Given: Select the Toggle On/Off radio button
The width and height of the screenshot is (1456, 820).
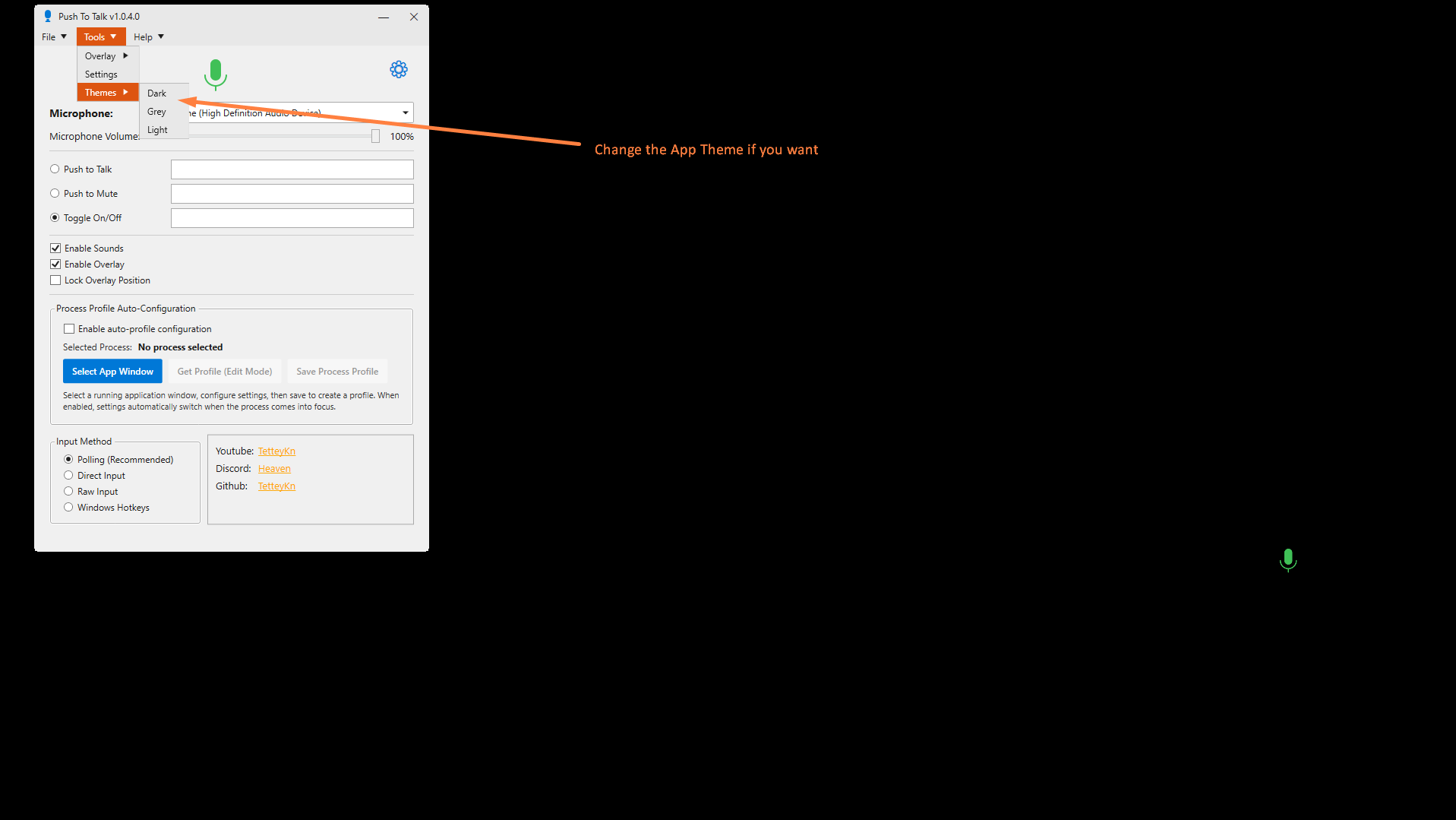Looking at the screenshot, I should 55,217.
